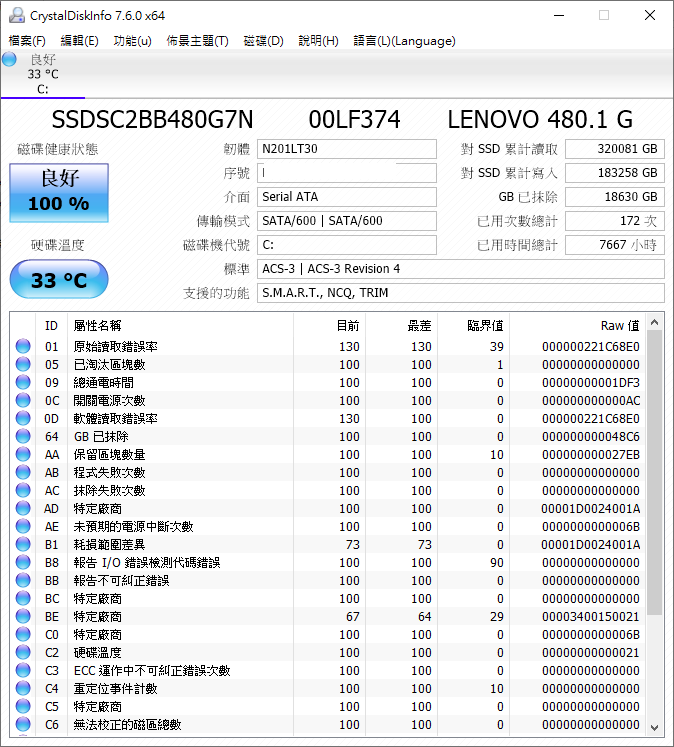
Task: Click the status icon for attribute 0D
Action: pyautogui.click(x=23, y=418)
